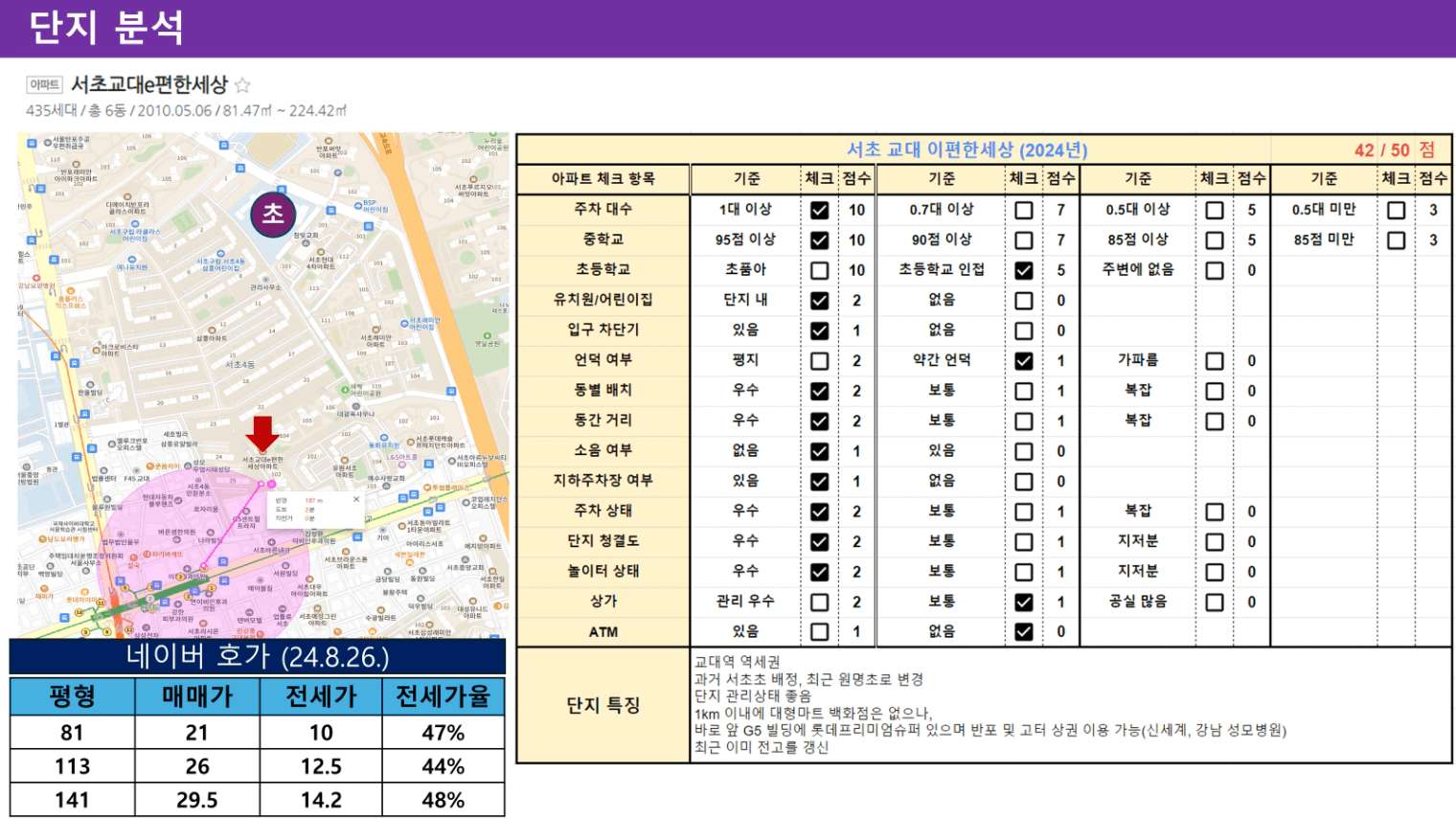Toggle 놀이터 상태 '우수' checkbox
The image size is (1456, 819).
pyautogui.click(x=819, y=572)
